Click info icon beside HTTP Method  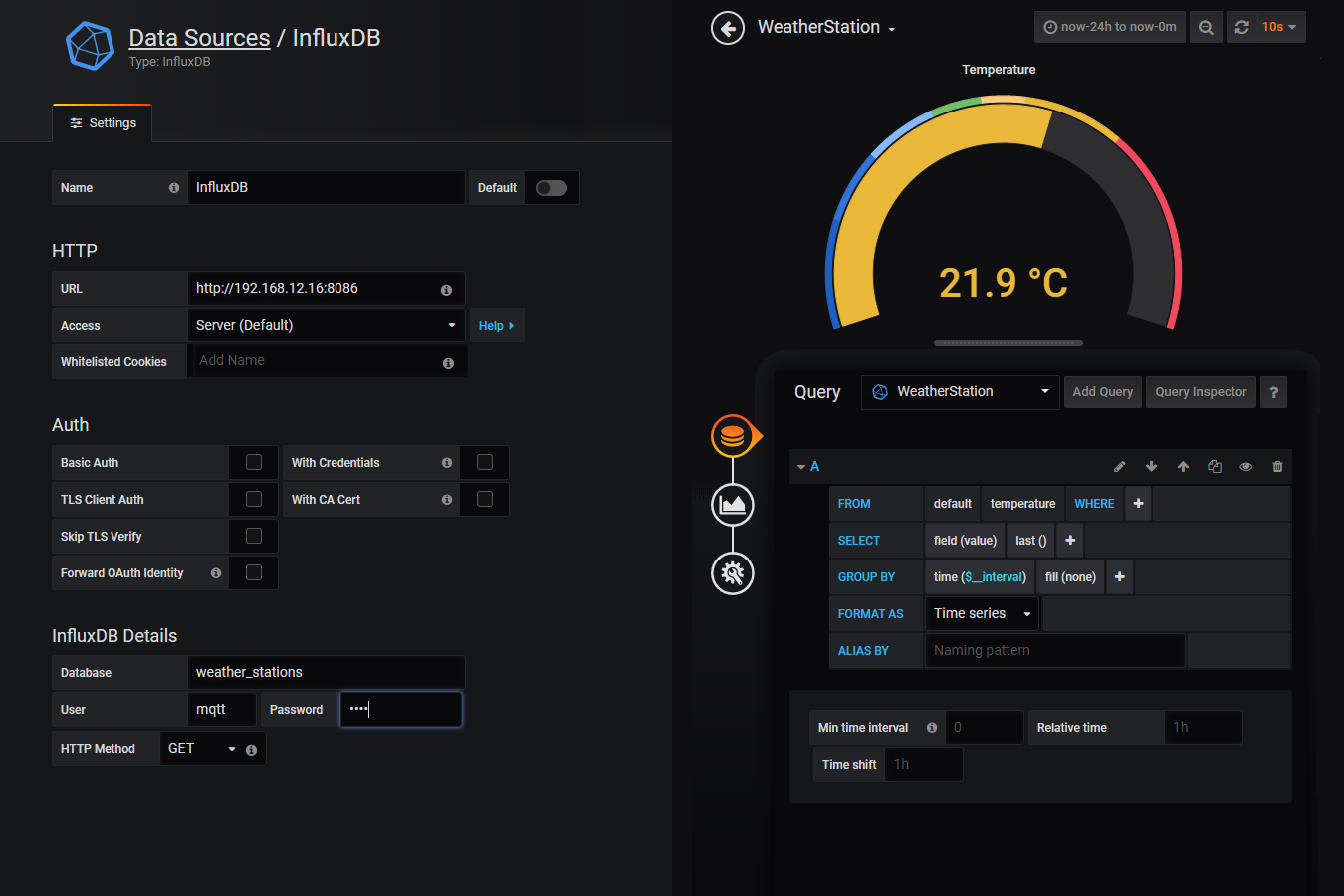[251, 750]
